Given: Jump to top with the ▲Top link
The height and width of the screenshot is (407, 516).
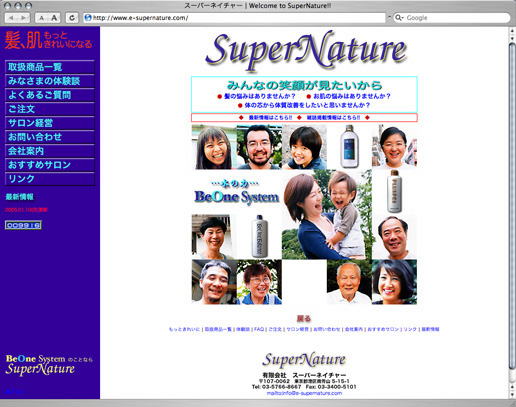Looking at the screenshot, I should (14, 391).
